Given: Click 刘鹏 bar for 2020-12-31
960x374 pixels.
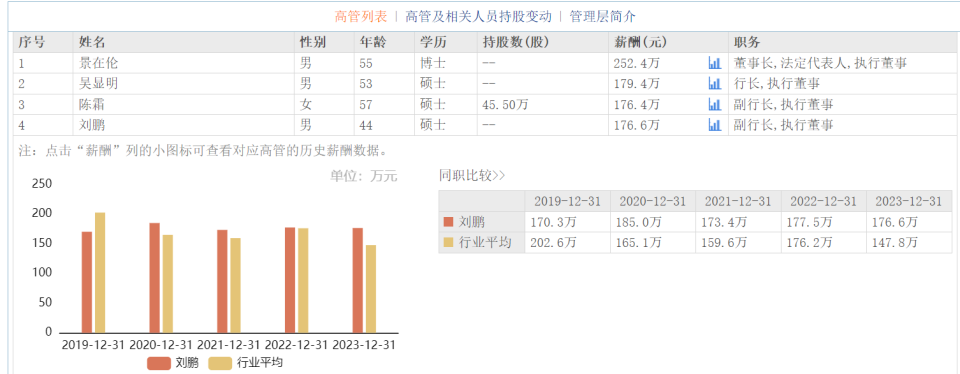Looking at the screenshot, I should tap(154, 278).
